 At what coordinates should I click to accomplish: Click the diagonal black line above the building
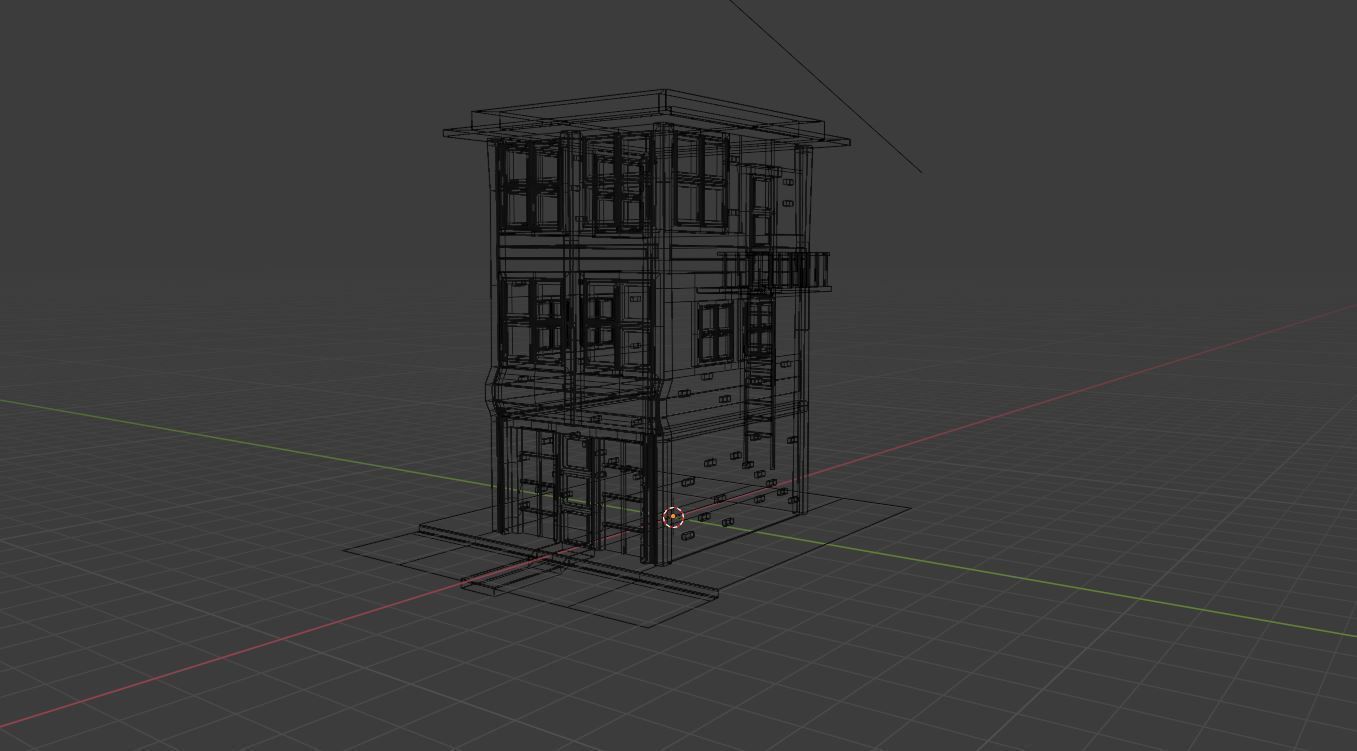tap(825, 86)
